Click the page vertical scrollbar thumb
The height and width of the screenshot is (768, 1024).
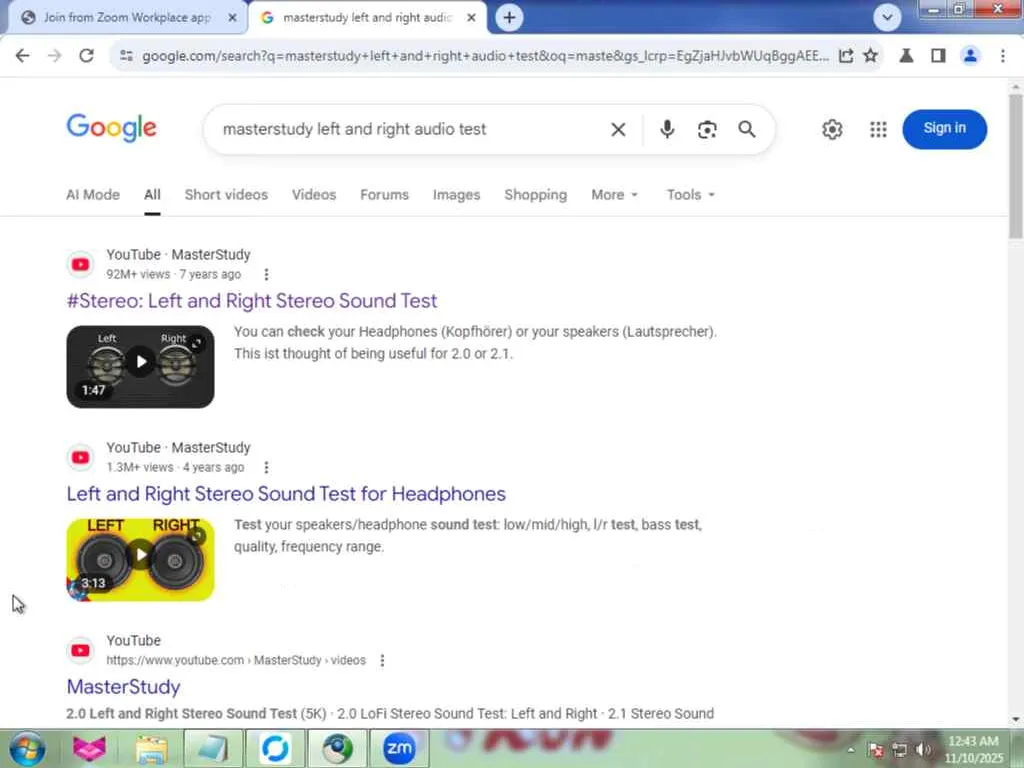(1016, 167)
